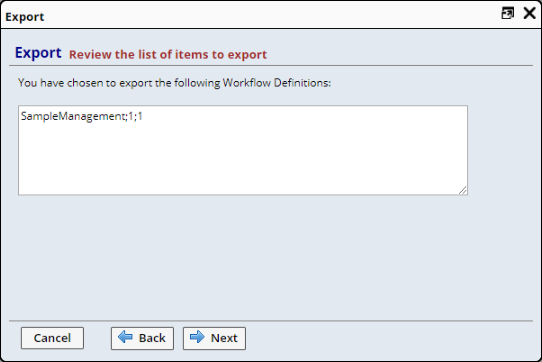Click the blue right arrow icon on Next

pos(197,337)
